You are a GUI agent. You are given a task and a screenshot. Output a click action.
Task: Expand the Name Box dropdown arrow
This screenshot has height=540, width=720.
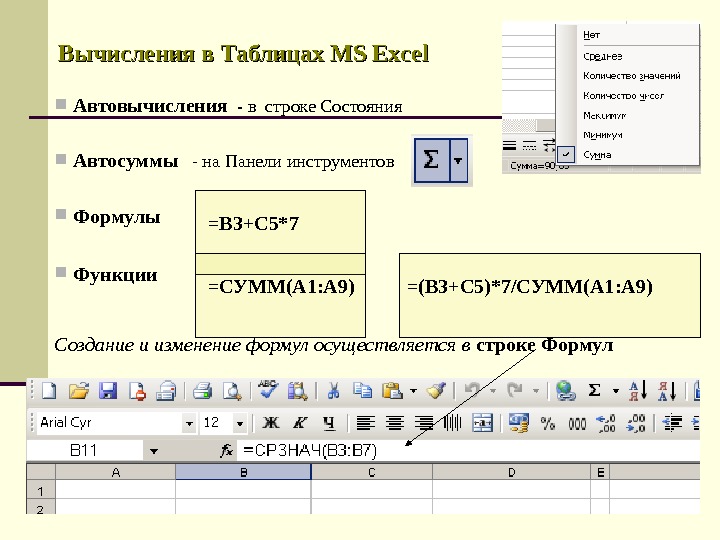[154, 452]
